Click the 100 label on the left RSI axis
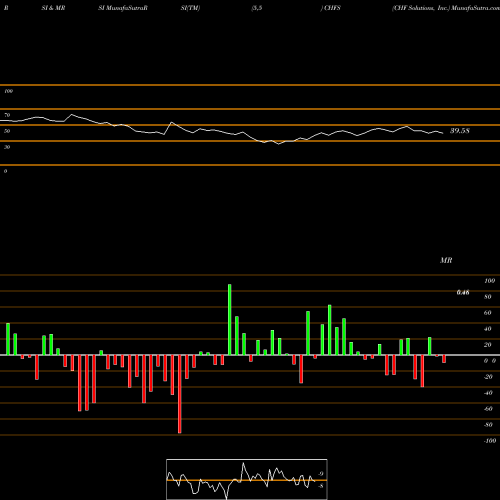500x500 pixels. tap(8, 91)
